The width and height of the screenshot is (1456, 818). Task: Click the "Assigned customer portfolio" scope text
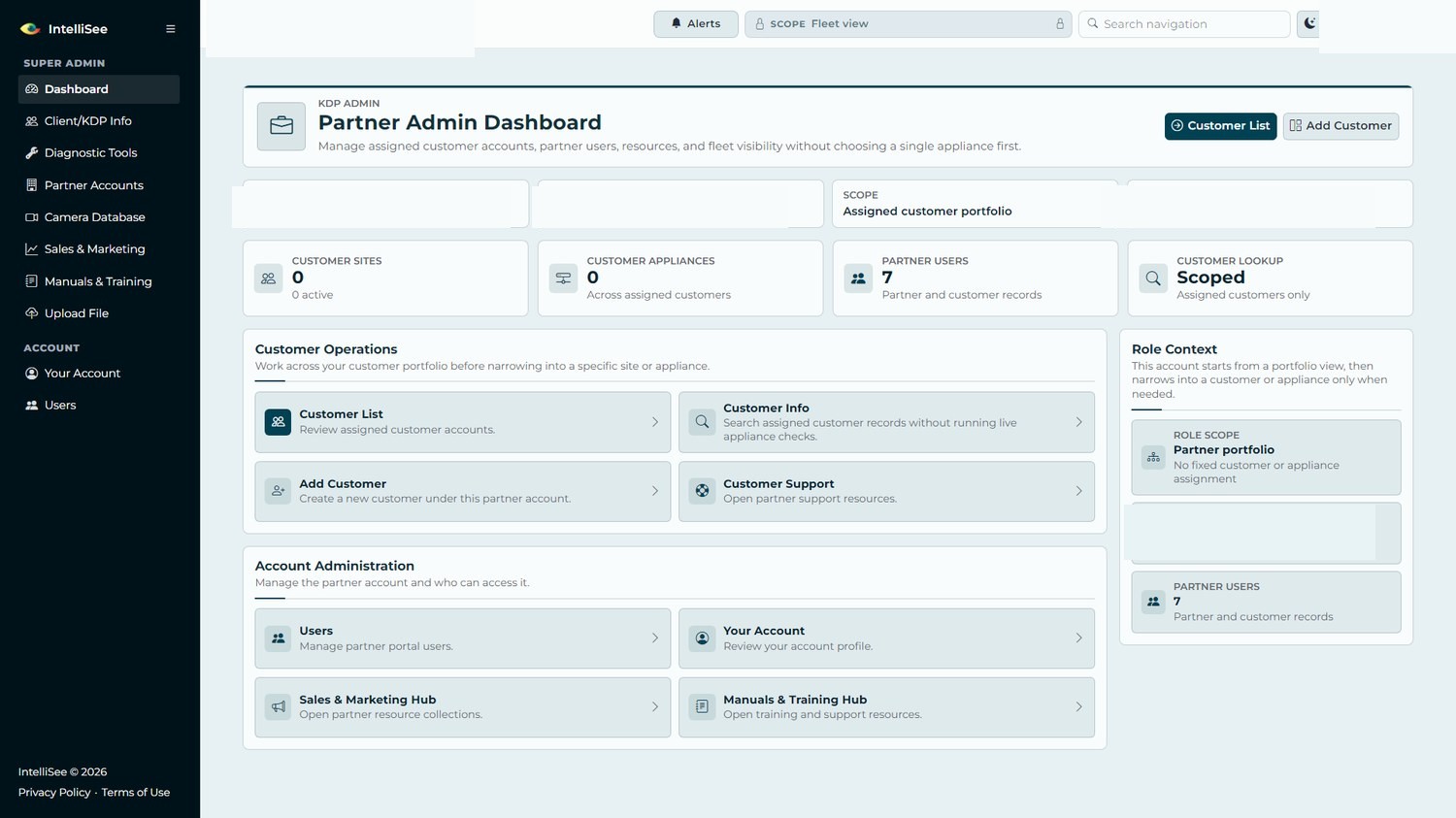click(927, 212)
